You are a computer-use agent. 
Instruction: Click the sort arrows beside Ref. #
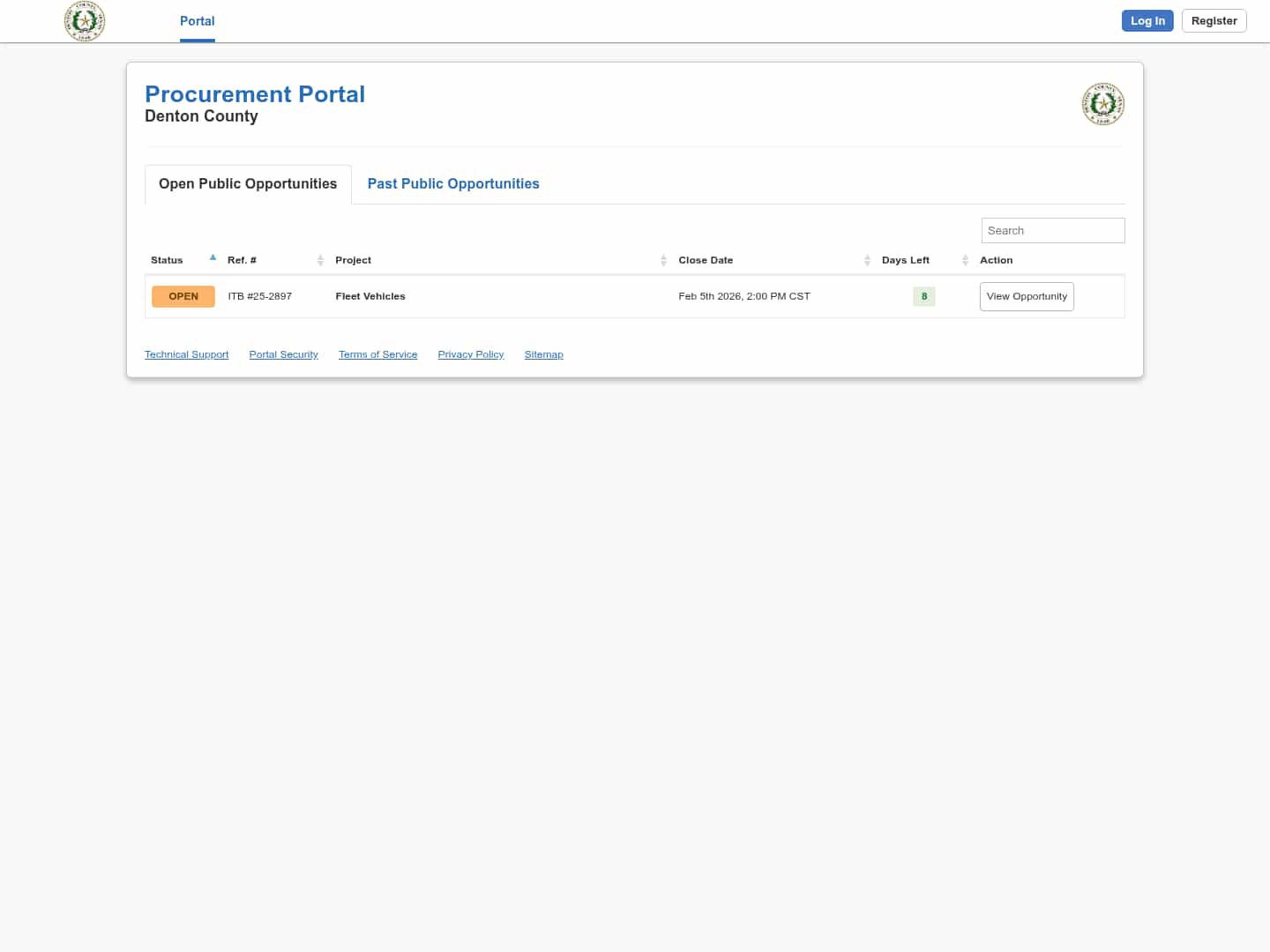tap(321, 260)
